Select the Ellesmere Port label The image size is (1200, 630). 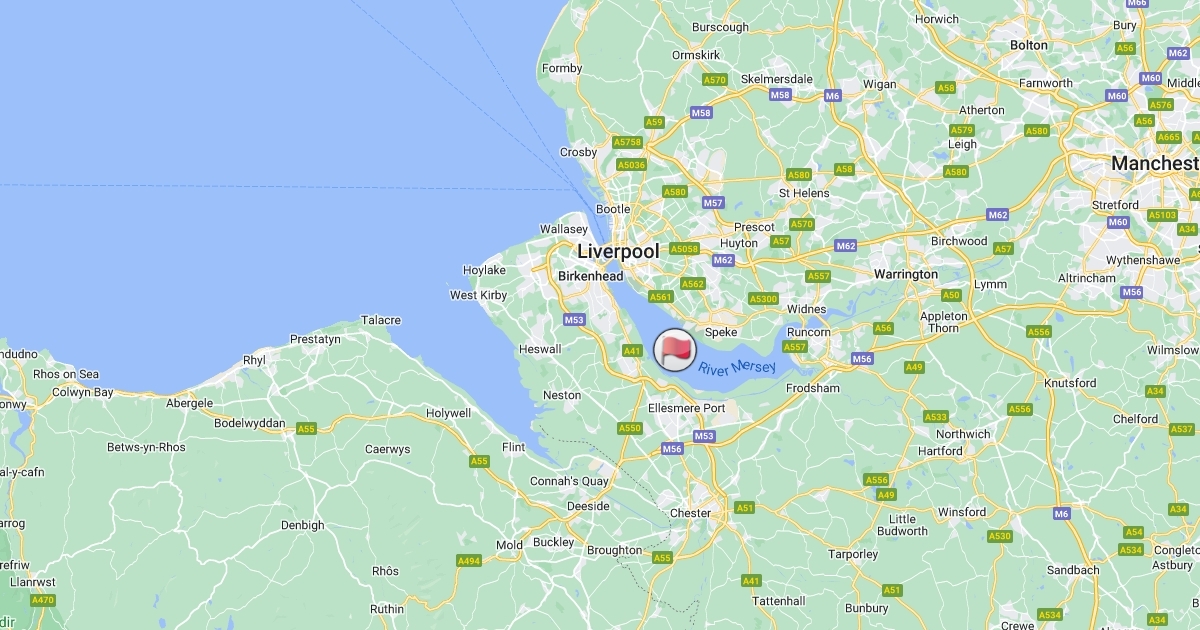(686, 408)
